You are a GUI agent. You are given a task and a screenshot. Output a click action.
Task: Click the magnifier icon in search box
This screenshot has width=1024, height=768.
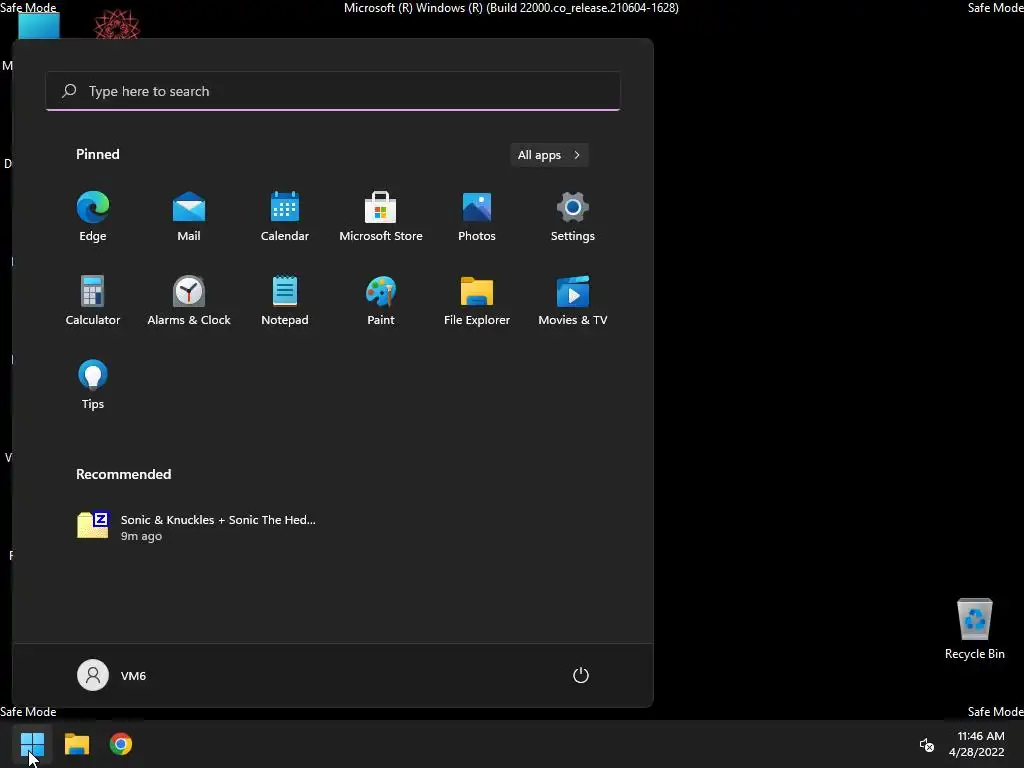coord(69,91)
